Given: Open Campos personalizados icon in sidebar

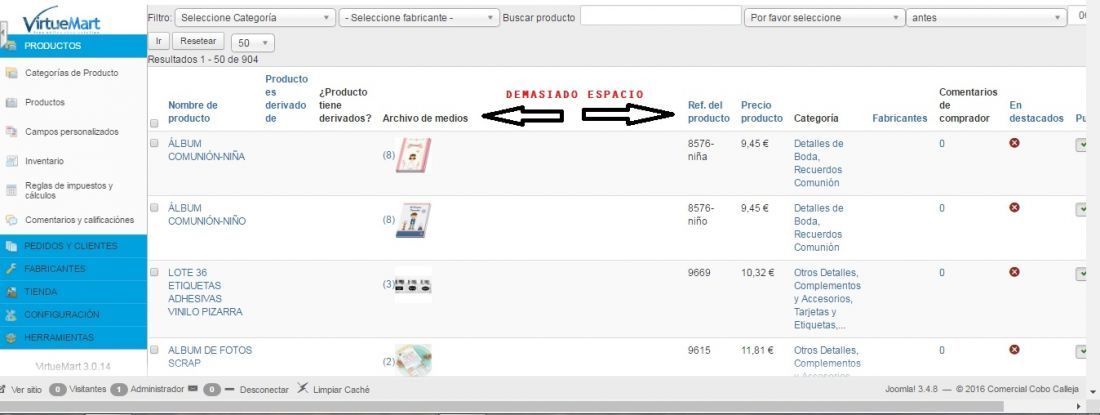Looking at the screenshot, I should [11, 132].
